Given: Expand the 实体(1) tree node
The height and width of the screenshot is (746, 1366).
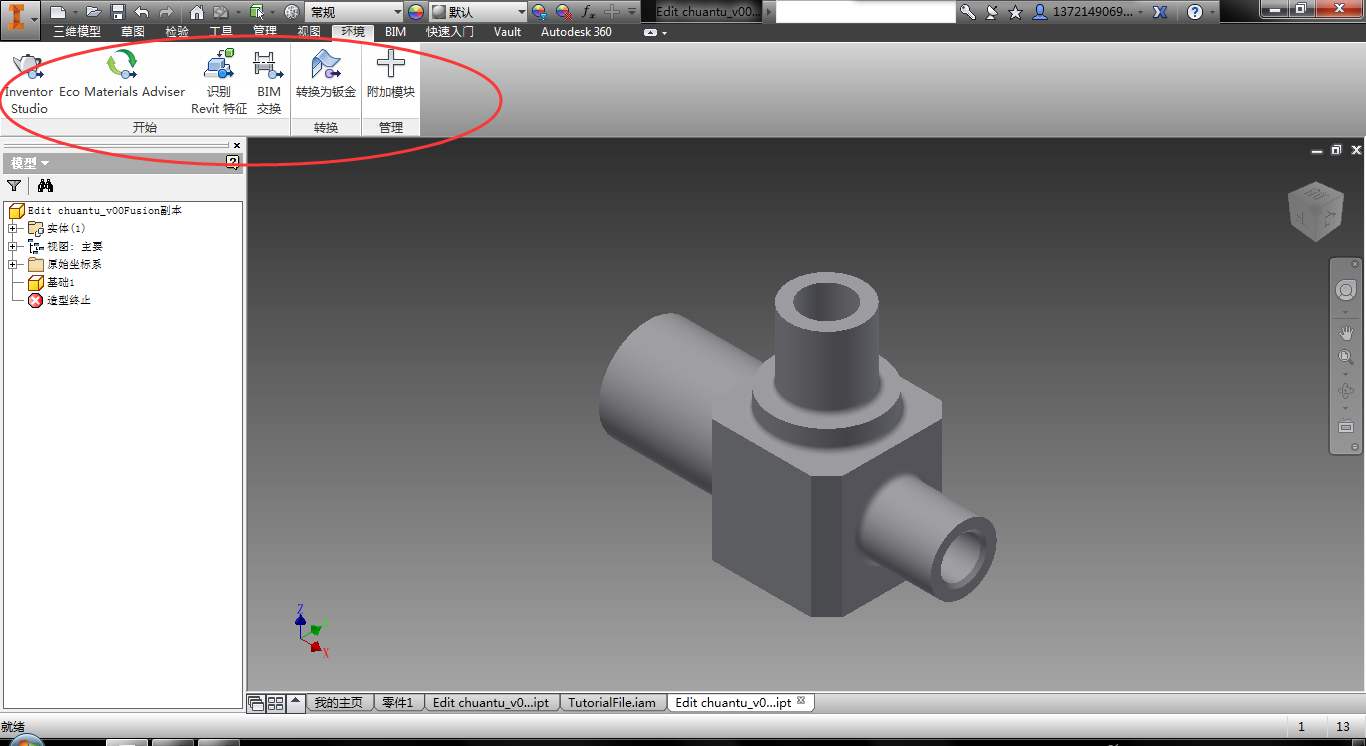Looking at the screenshot, I should pyautogui.click(x=13, y=228).
